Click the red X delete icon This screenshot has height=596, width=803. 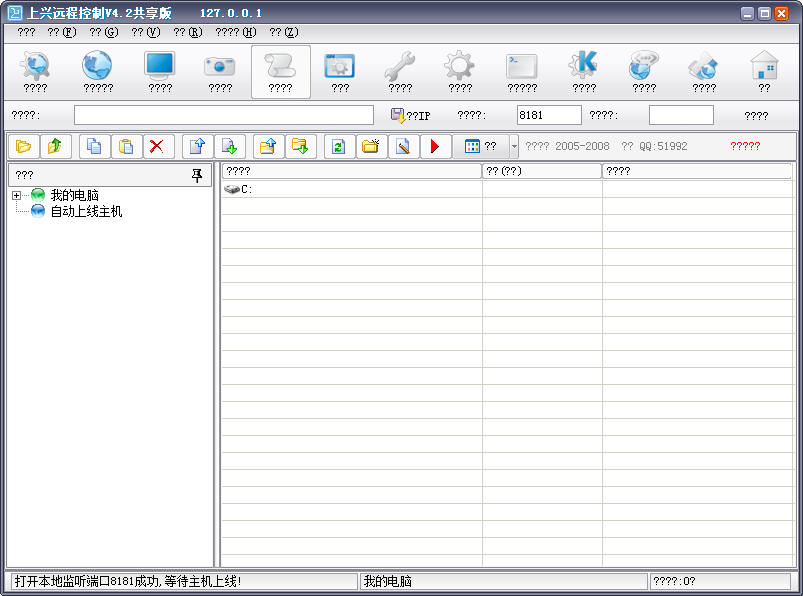coord(156,147)
